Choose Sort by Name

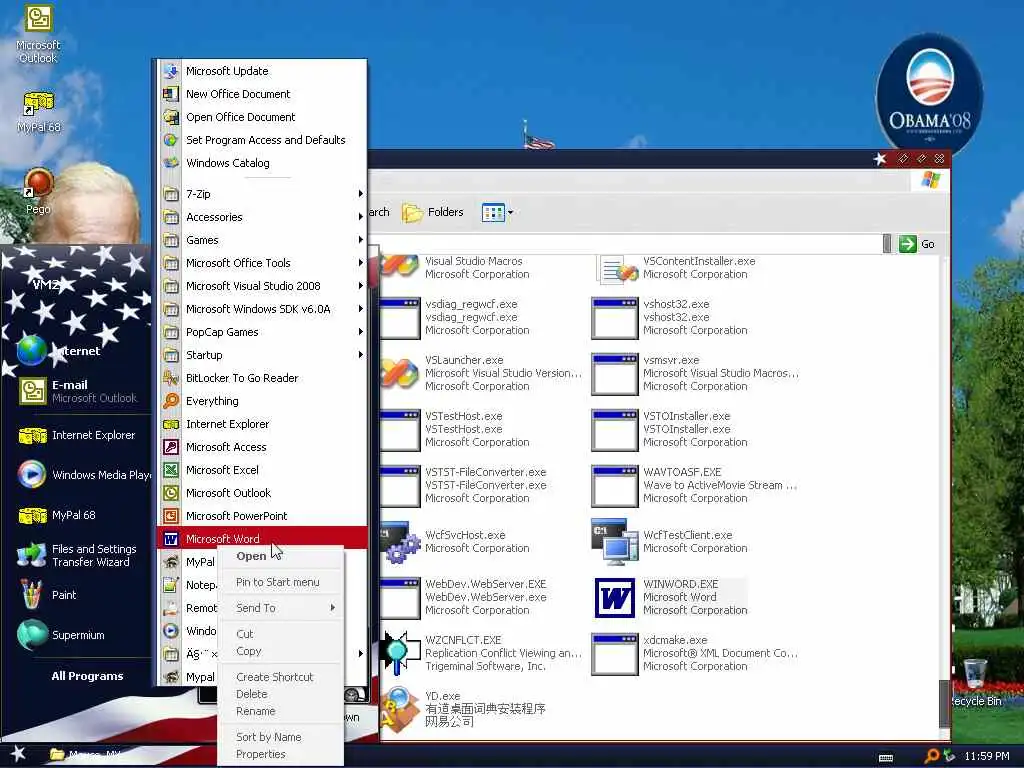pos(280,737)
